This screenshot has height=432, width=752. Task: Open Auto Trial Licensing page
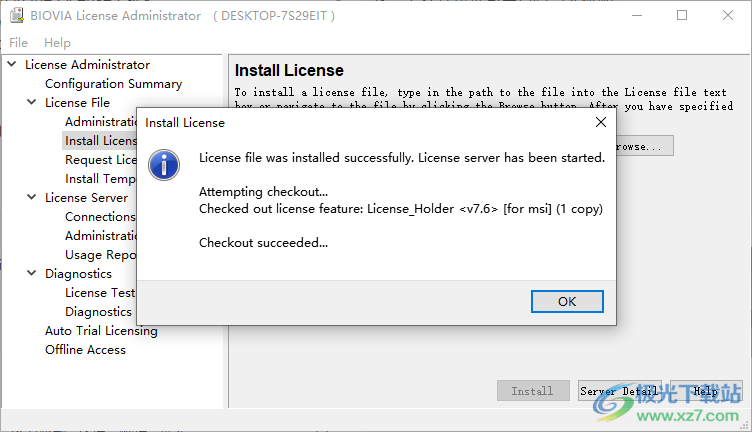click(101, 331)
